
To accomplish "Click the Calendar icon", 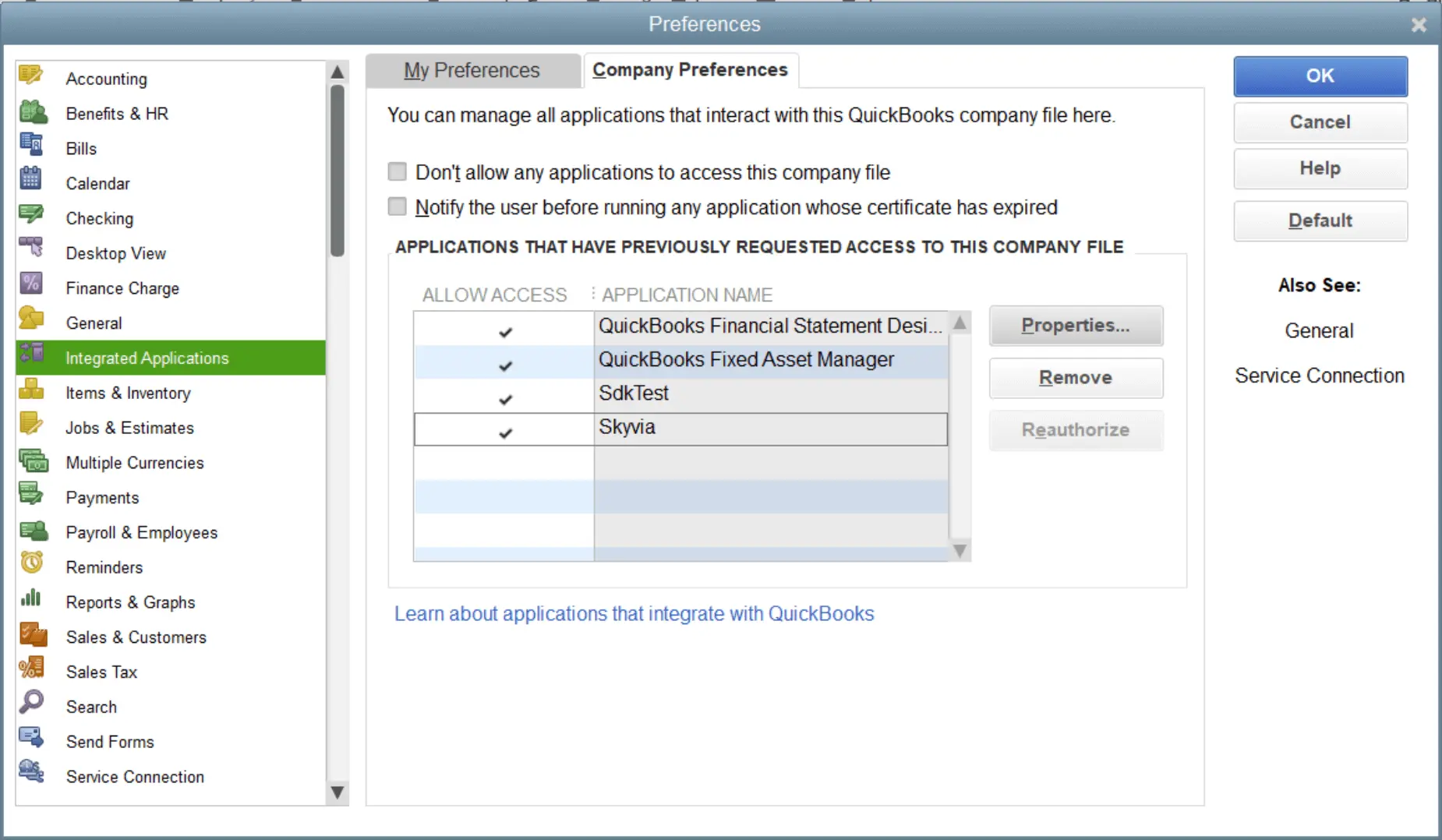I will click(30, 178).
